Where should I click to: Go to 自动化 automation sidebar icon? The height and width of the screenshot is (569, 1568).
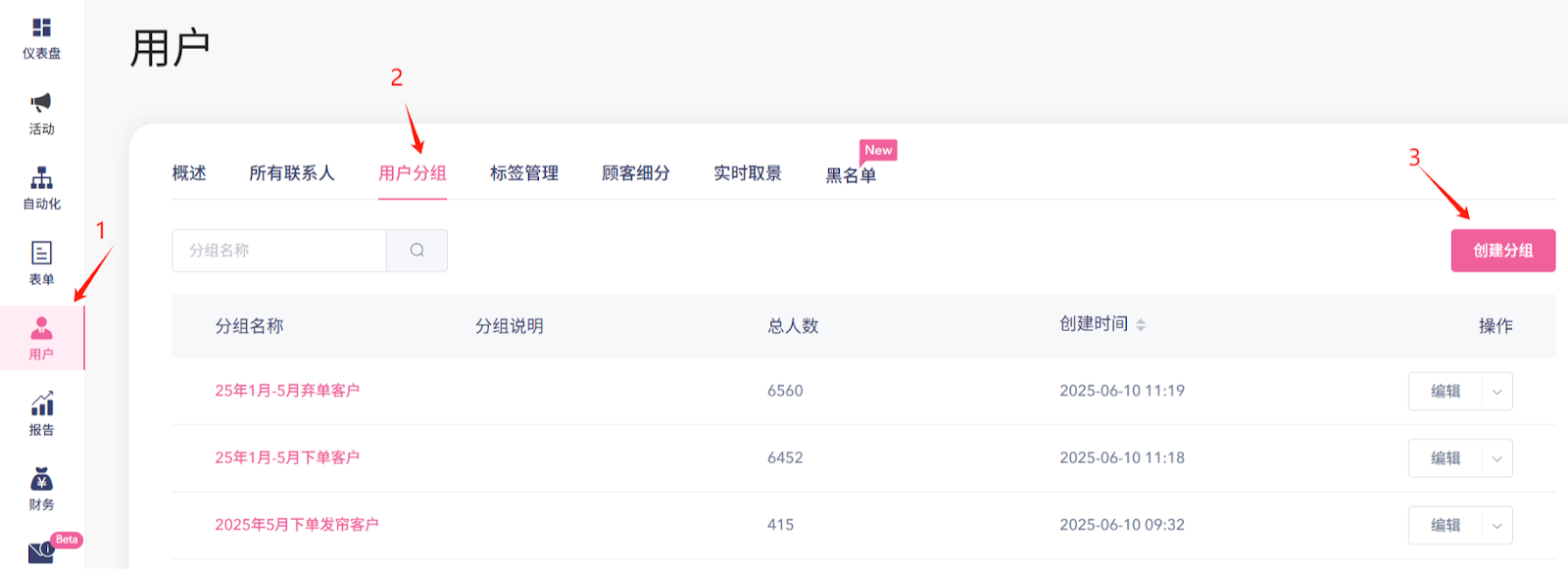pyautogui.click(x=41, y=179)
